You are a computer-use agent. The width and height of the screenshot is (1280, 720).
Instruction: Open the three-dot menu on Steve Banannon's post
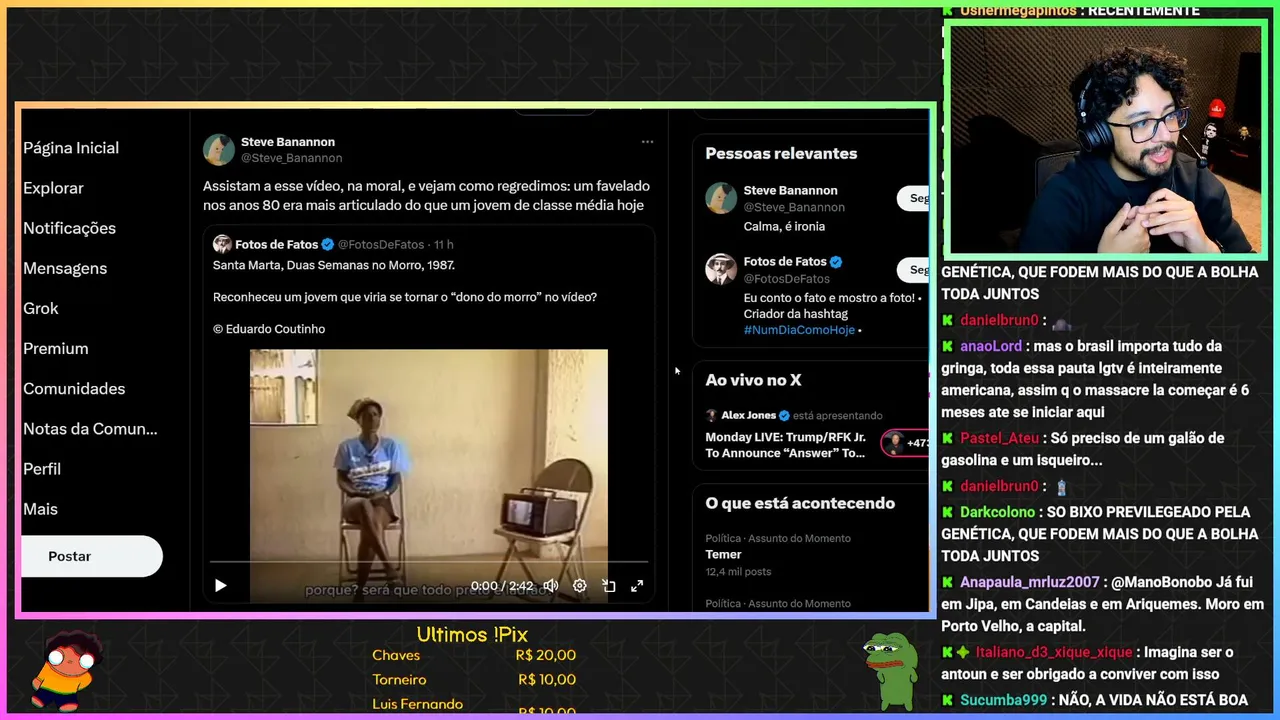click(647, 142)
